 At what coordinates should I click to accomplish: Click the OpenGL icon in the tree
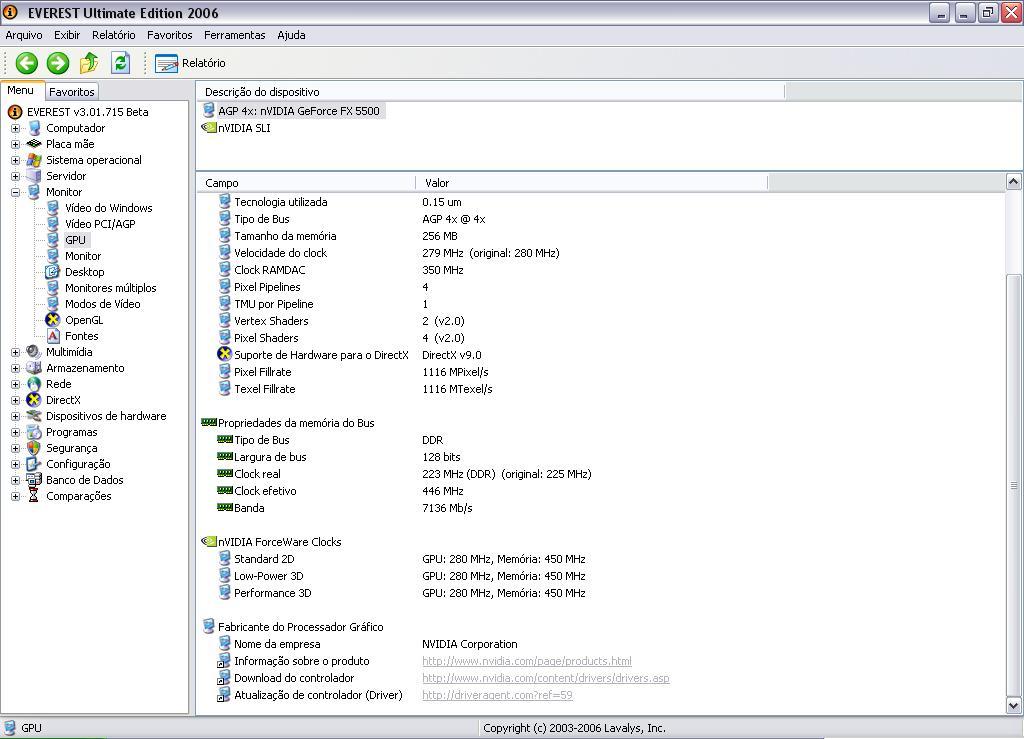[53, 320]
